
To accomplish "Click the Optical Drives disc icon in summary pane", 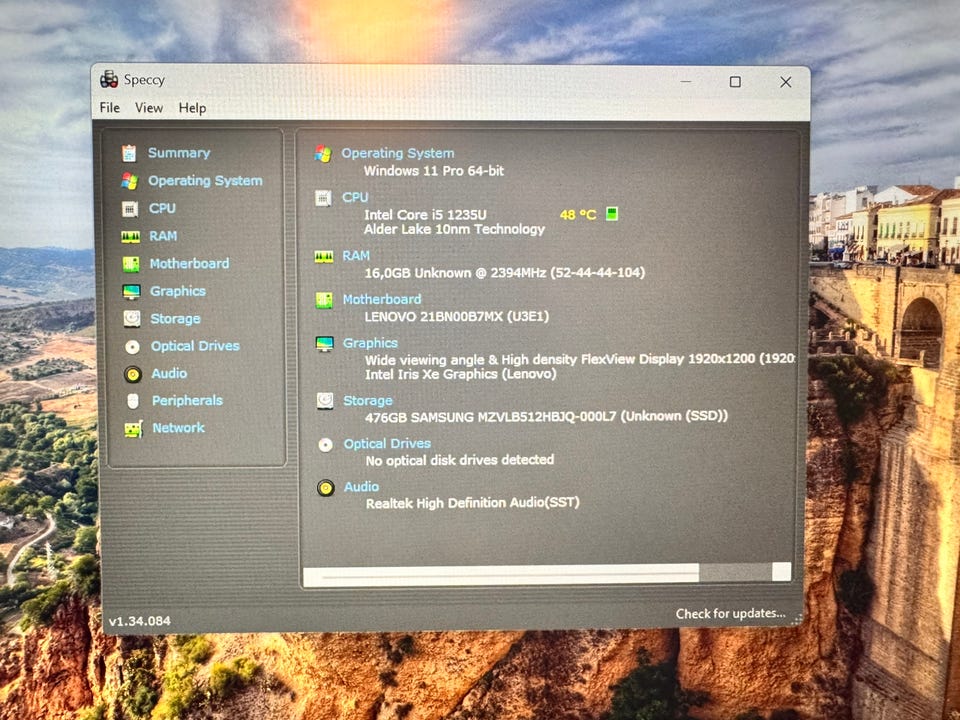I will pos(325,445).
